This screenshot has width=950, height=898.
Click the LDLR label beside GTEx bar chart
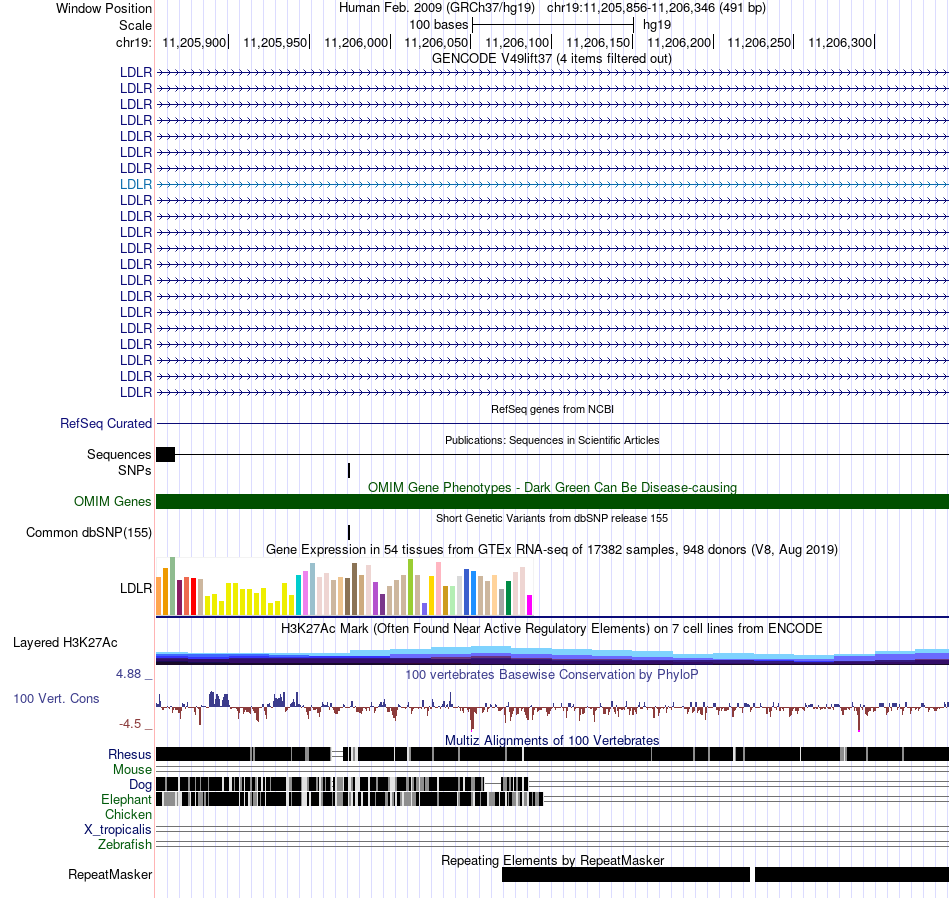pyautogui.click(x=136, y=588)
